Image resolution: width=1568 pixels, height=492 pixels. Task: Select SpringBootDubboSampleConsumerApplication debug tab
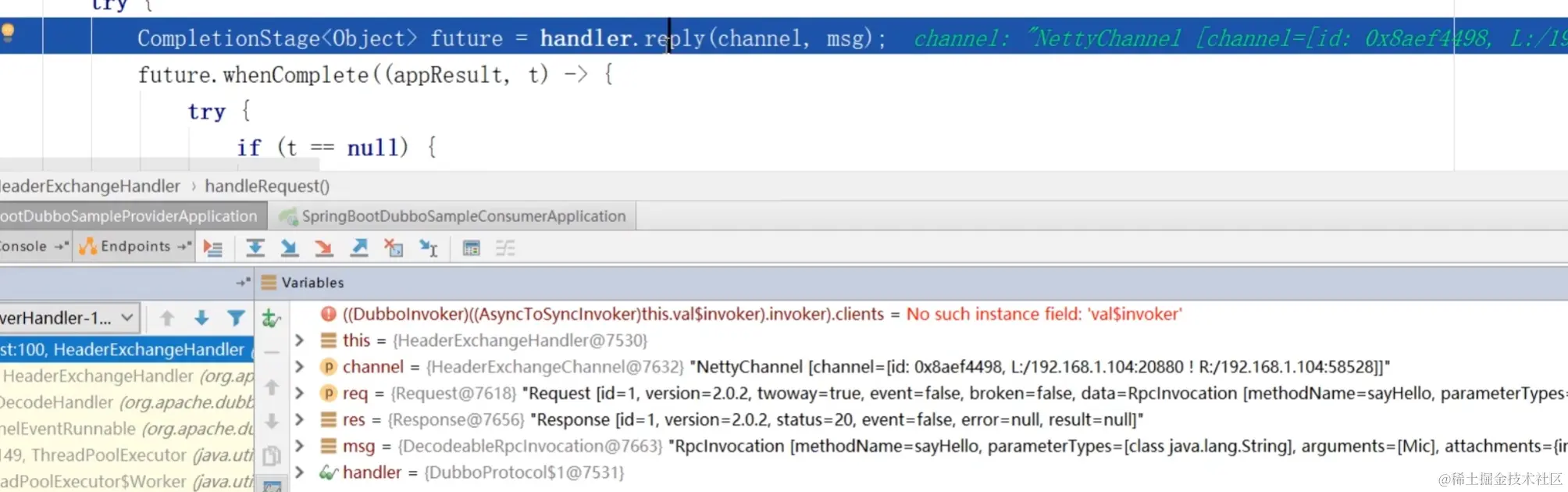pos(453,216)
